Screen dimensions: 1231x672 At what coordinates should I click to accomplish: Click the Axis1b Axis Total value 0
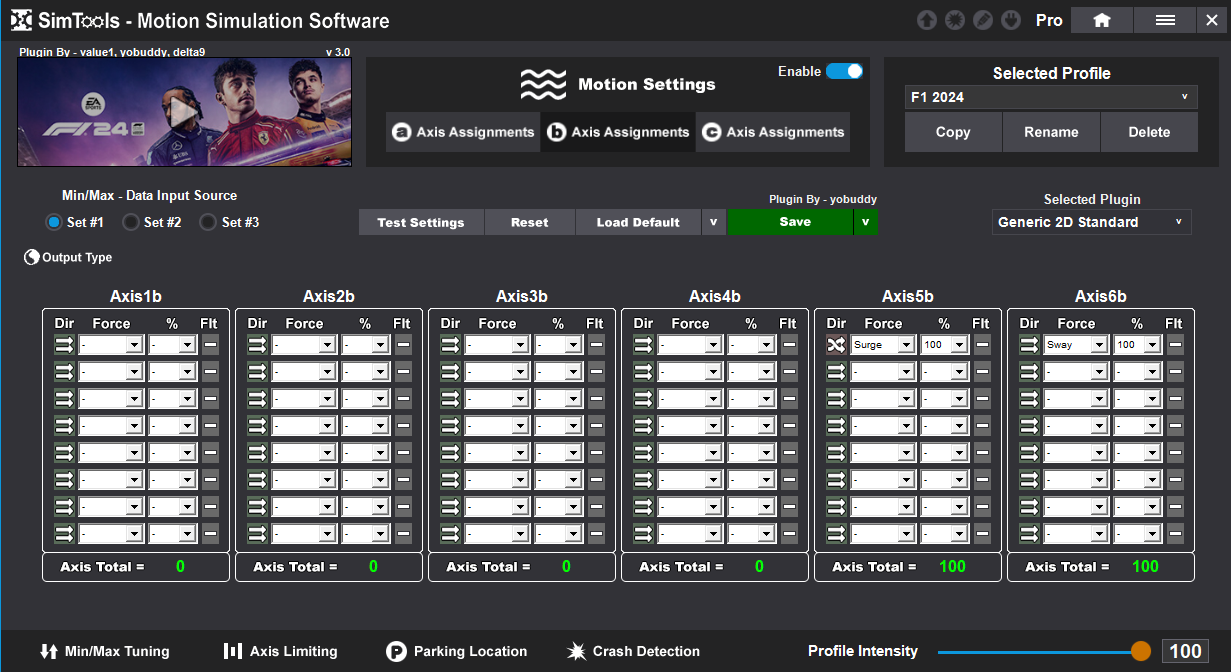pos(180,566)
